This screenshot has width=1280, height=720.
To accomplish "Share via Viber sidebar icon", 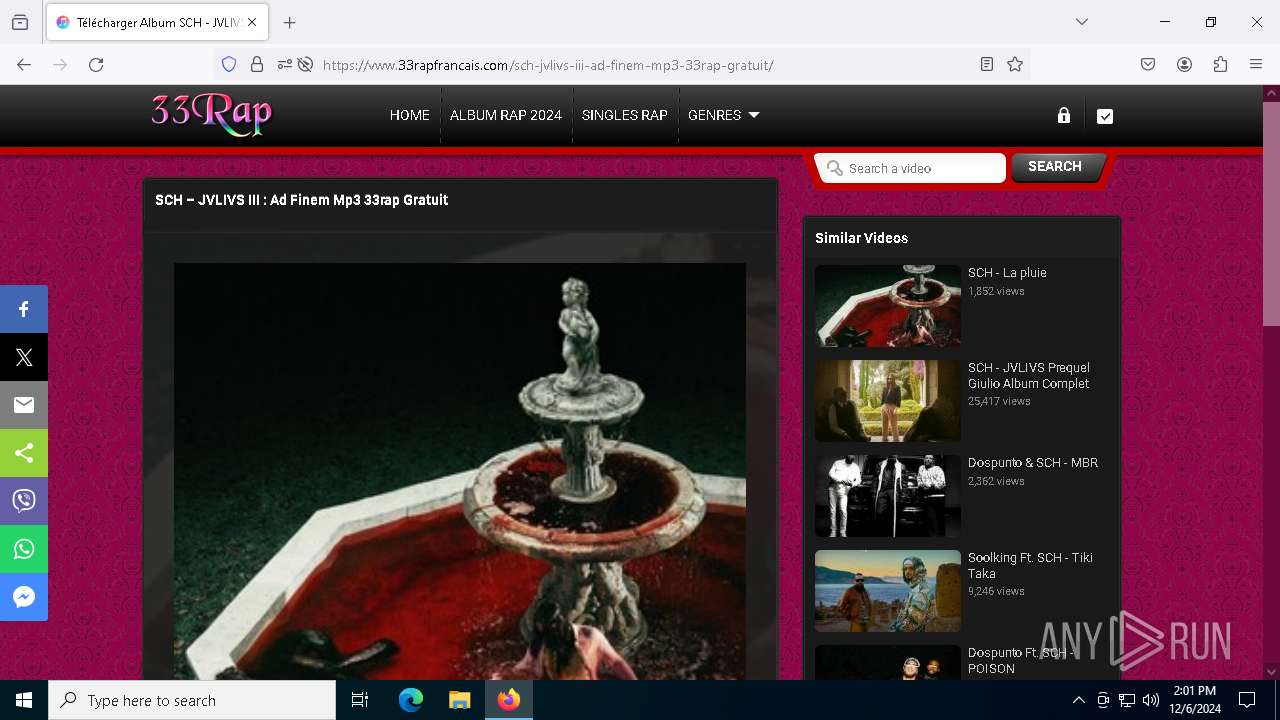I will pyautogui.click(x=24, y=501).
